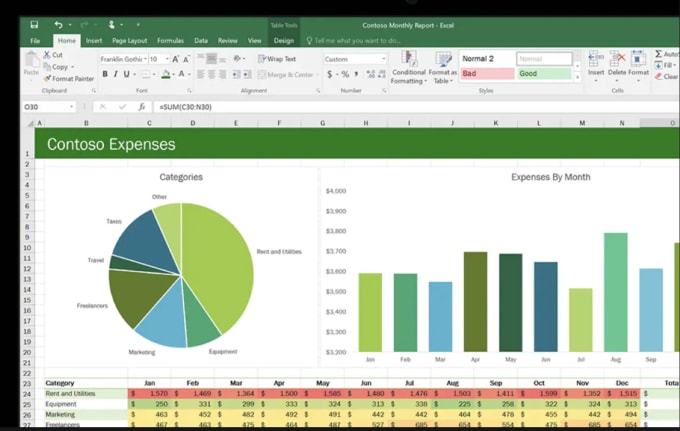Save the workbook with the floppy disk icon
Image resolution: width=680 pixels, height=431 pixels.
[34, 25]
